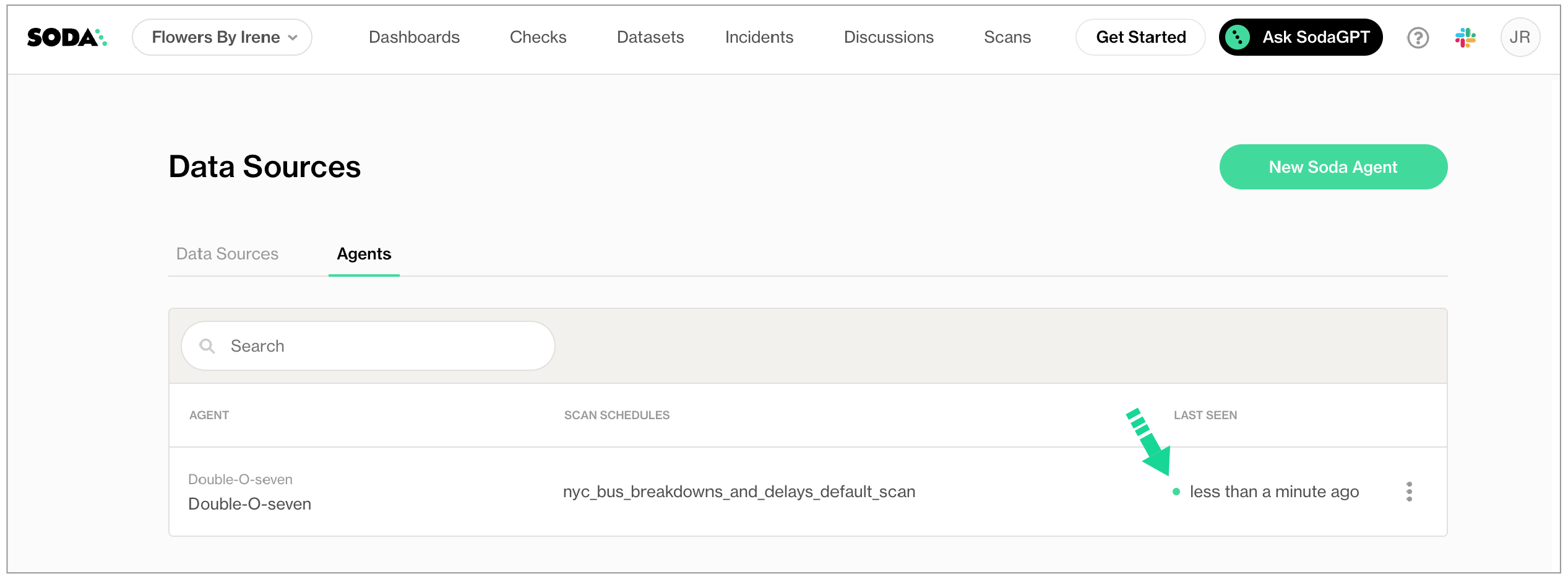This screenshot has height=582, width=1568.
Task: Go to Checks in the navigation
Action: (x=538, y=38)
